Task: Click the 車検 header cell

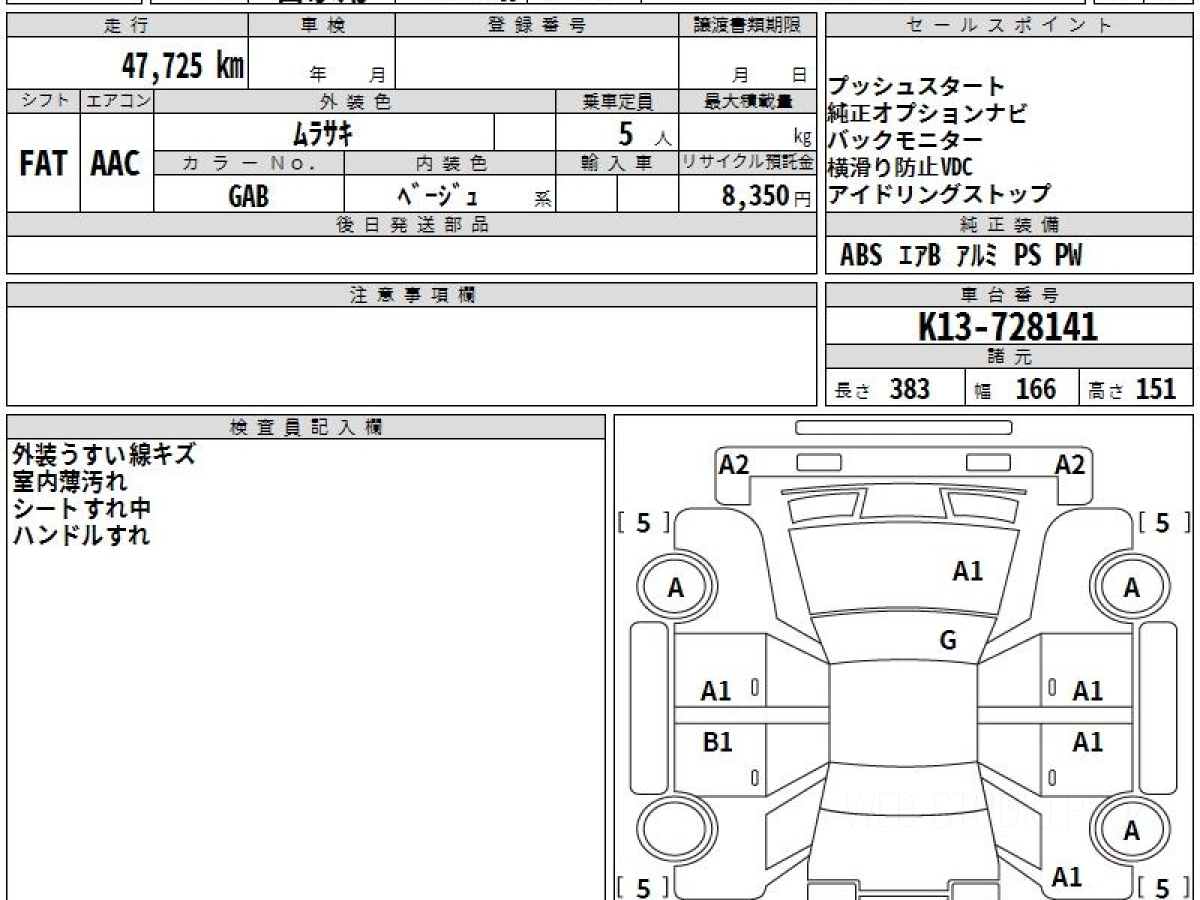Action: tap(322, 26)
